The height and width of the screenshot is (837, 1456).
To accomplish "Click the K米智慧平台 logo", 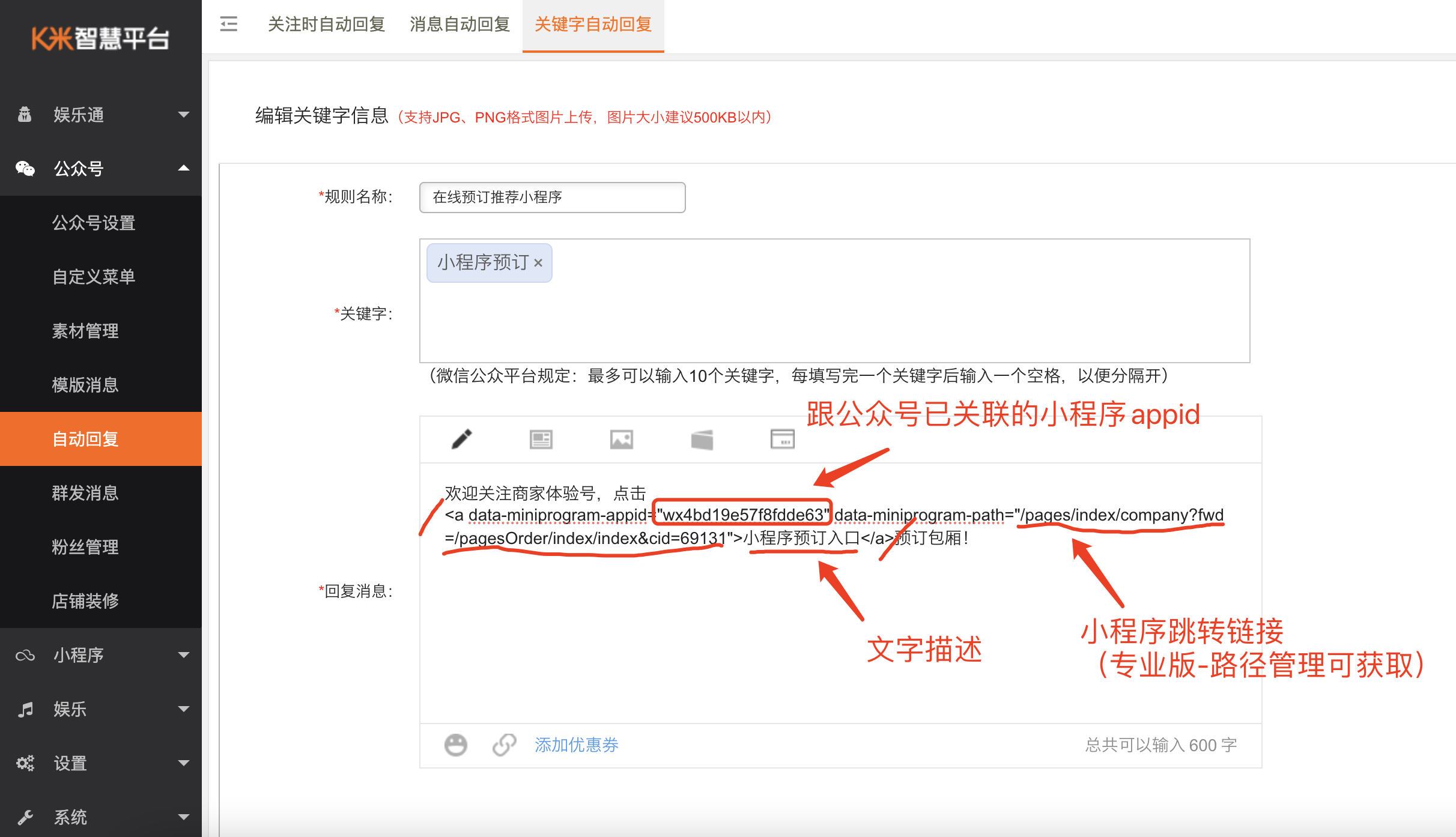I will pyautogui.click(x=100, y=38).
